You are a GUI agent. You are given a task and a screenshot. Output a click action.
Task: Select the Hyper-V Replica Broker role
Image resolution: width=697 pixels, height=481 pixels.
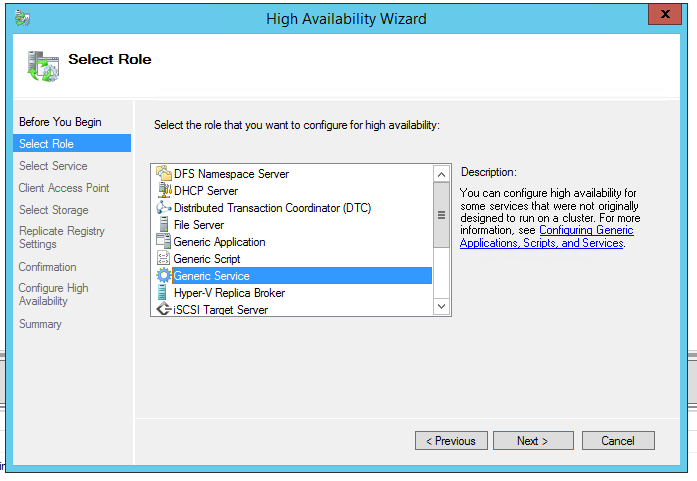click(229, 293)
